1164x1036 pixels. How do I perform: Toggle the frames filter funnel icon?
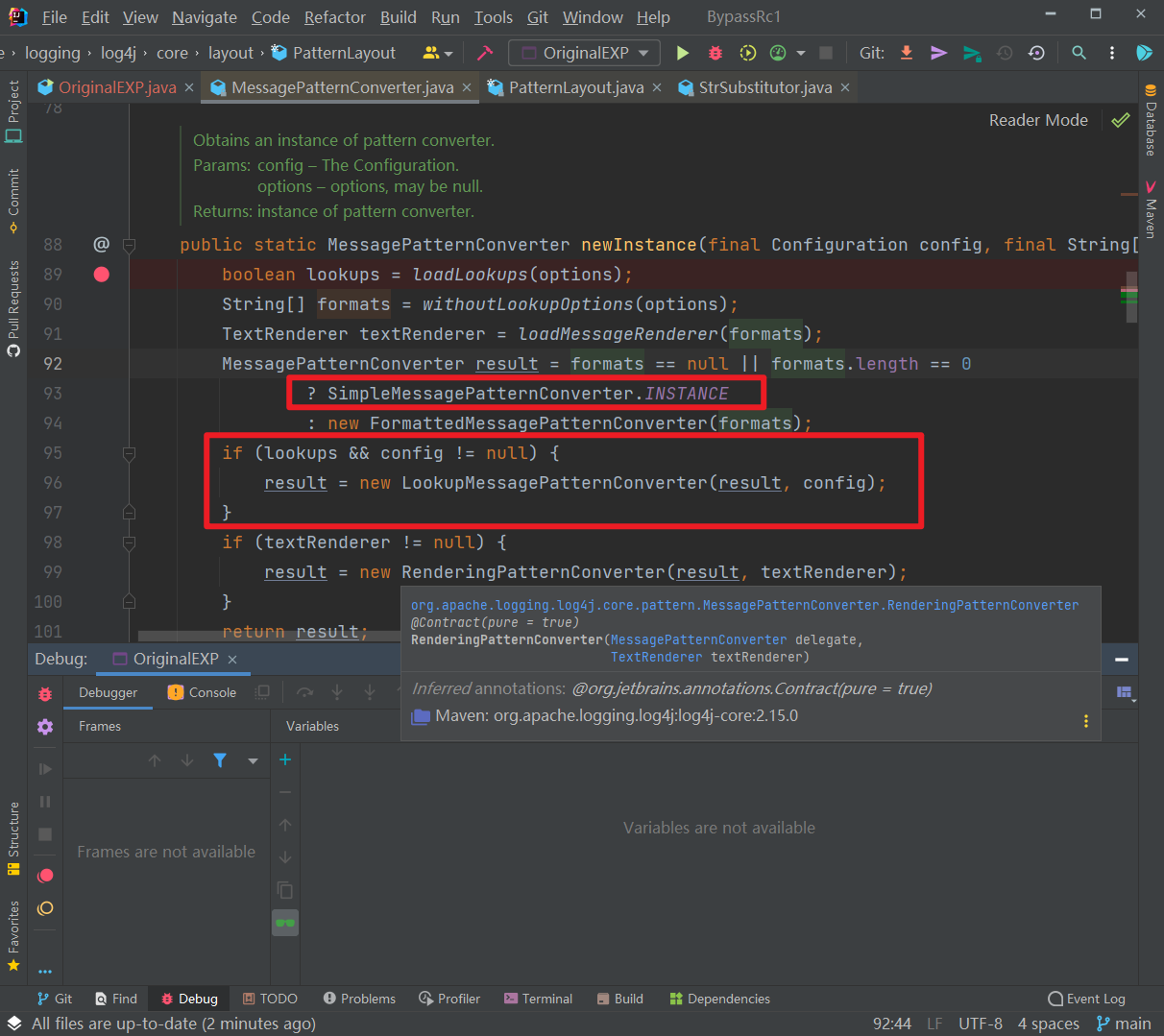point(220,760)
